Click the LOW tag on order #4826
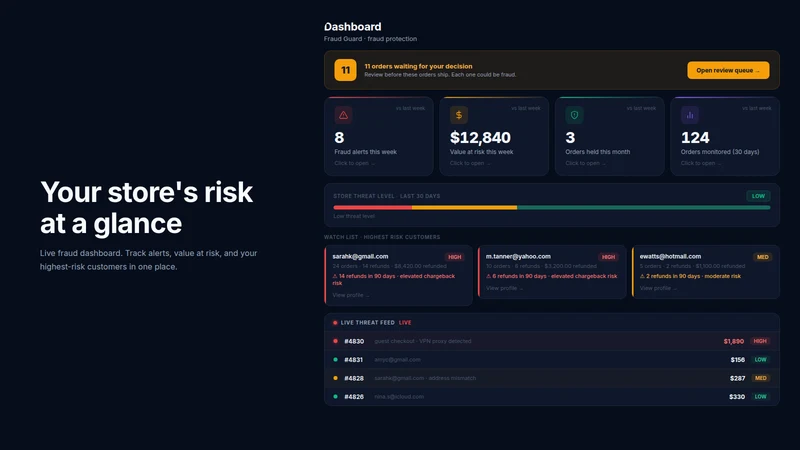 point(761,396)
